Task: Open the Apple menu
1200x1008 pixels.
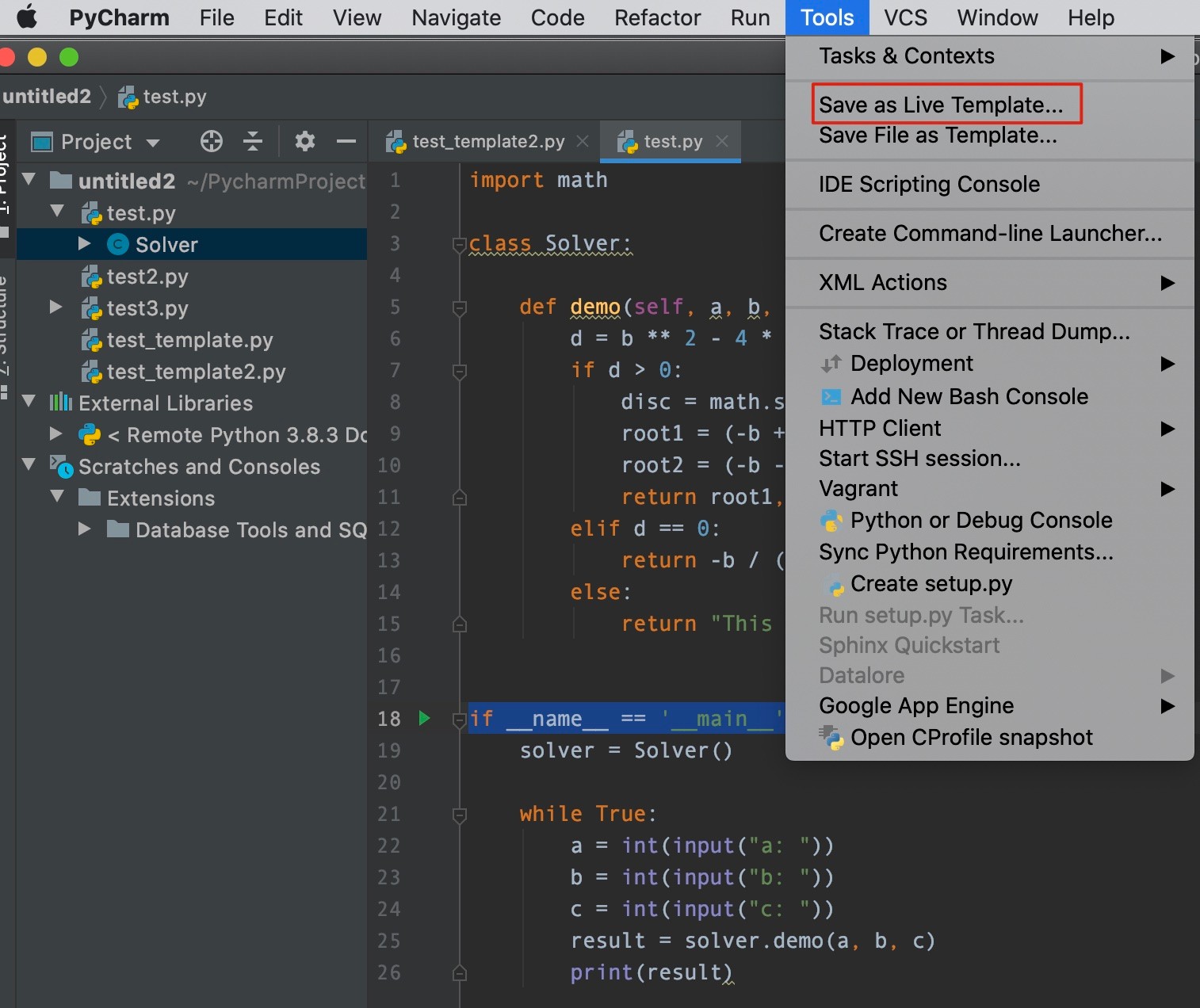Action: click(x=27, y=17)
